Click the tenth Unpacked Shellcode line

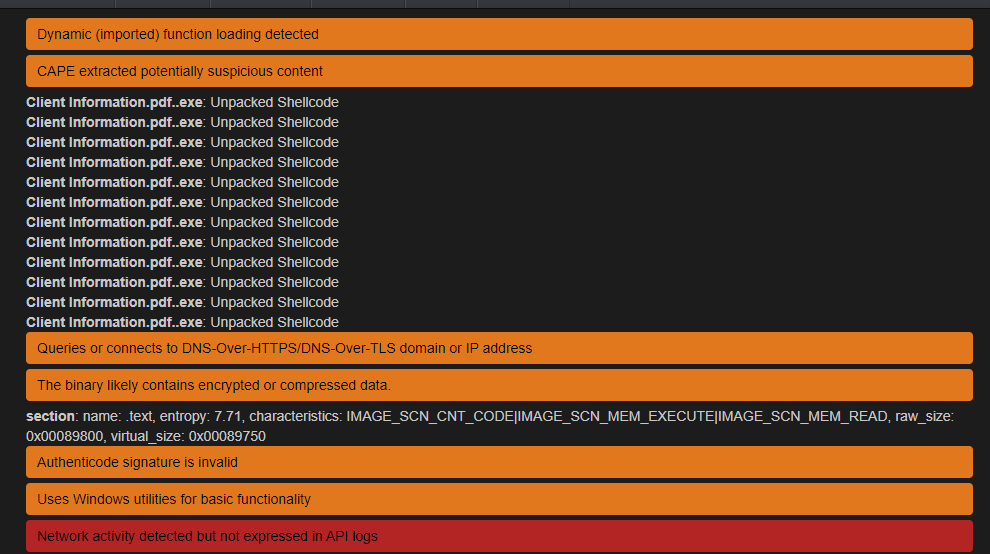(x=182, y=282)
